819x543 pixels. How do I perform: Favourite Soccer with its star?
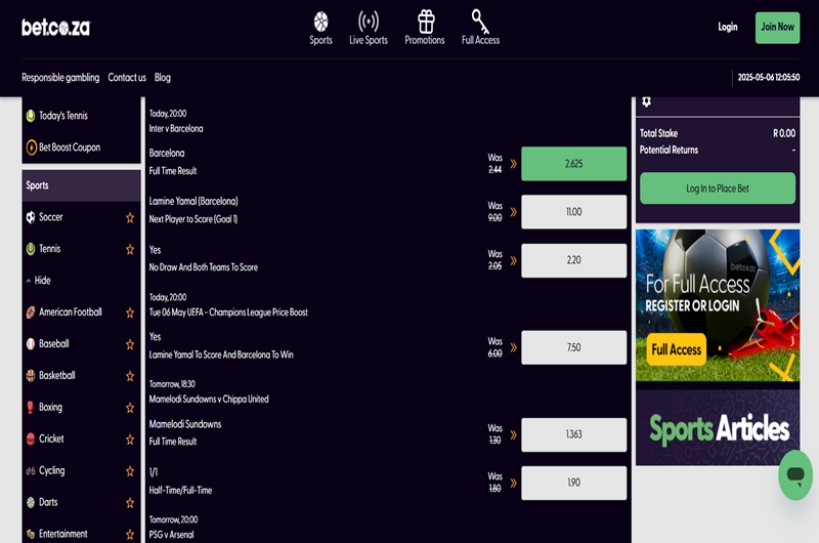(130, 218)
